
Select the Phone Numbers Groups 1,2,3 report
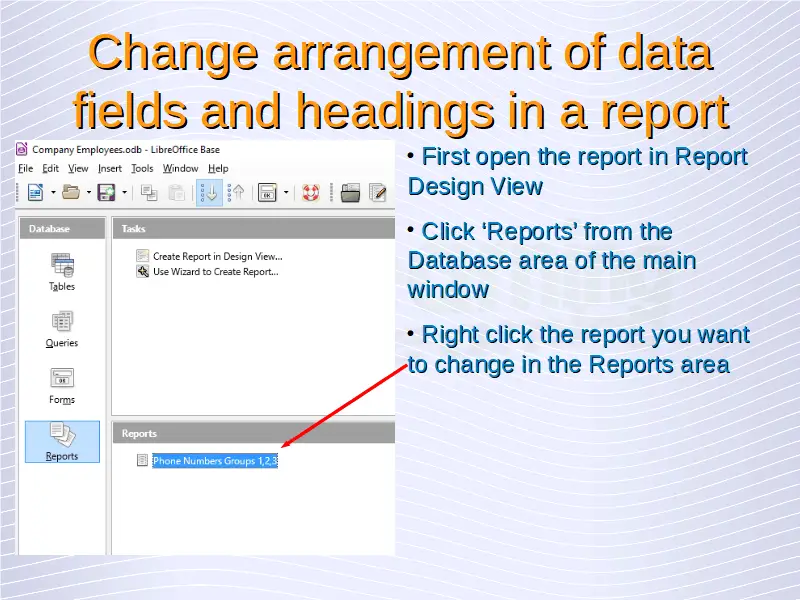point(215,461)
